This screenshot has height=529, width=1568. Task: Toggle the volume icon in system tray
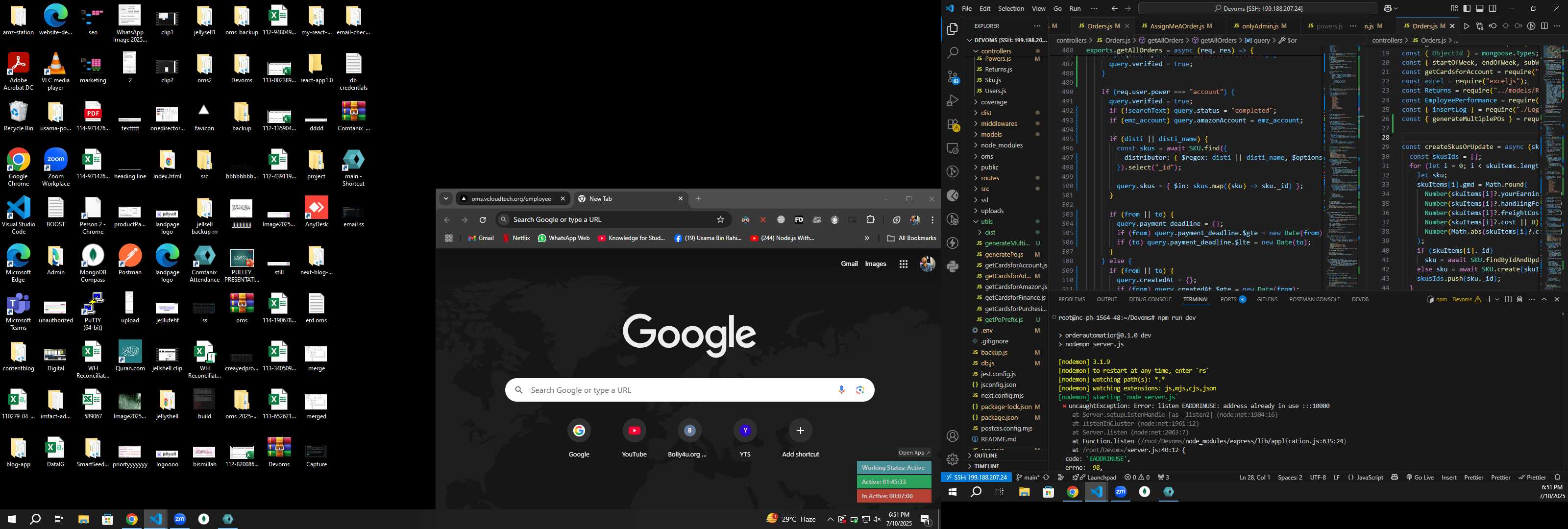(877, 519)
